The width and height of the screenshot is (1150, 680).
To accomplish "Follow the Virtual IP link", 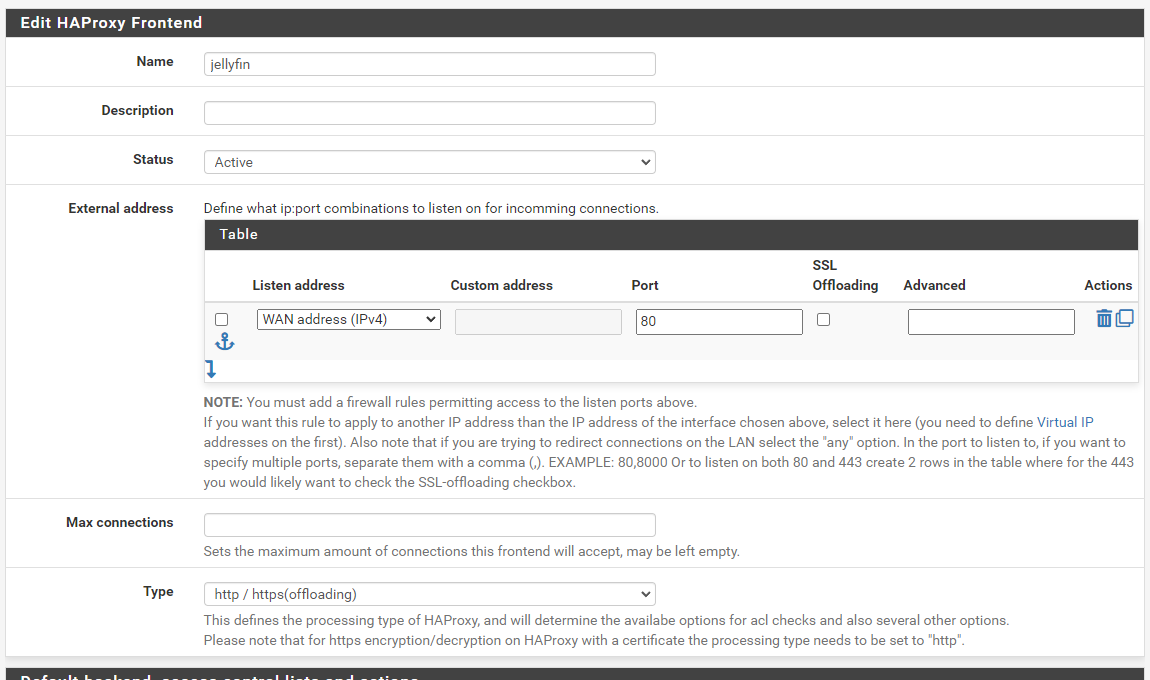I will pyautogui.click(x=1065, y=423).
